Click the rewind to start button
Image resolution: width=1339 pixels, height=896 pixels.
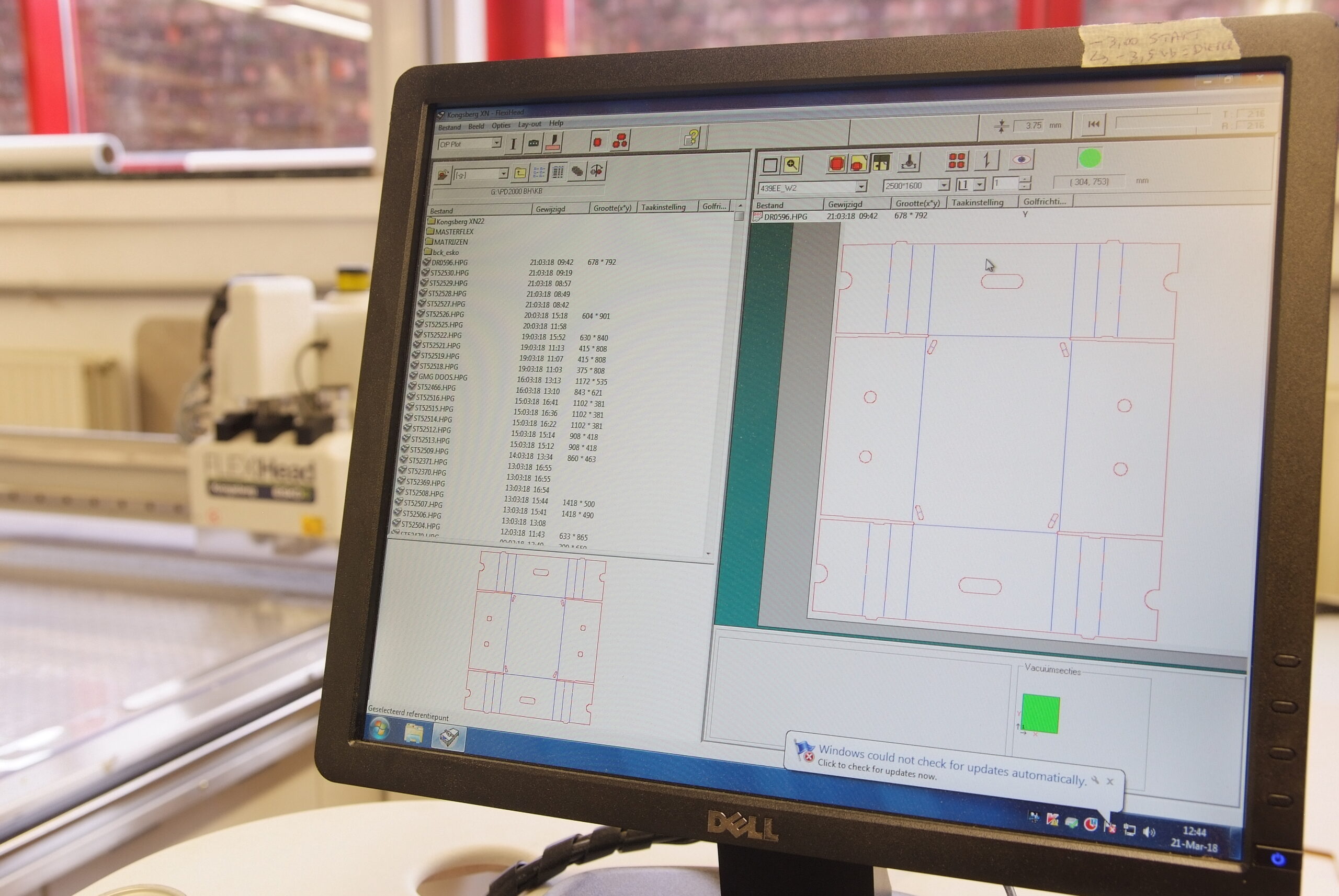coord(1093,124)
